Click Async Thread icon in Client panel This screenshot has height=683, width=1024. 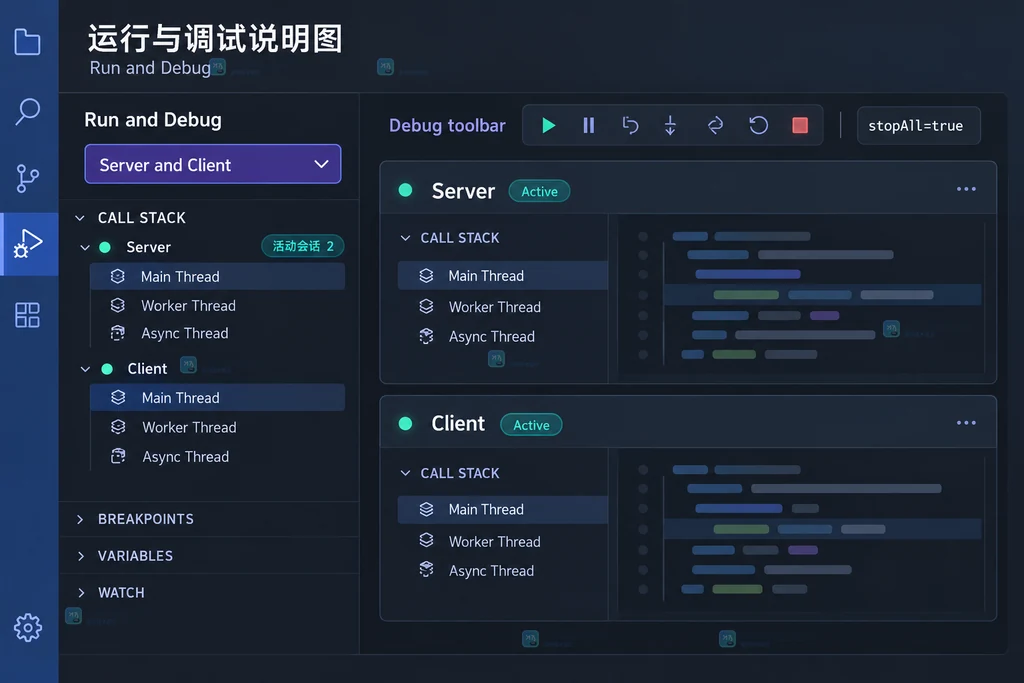pyautogui.click(x=426, y=570)
